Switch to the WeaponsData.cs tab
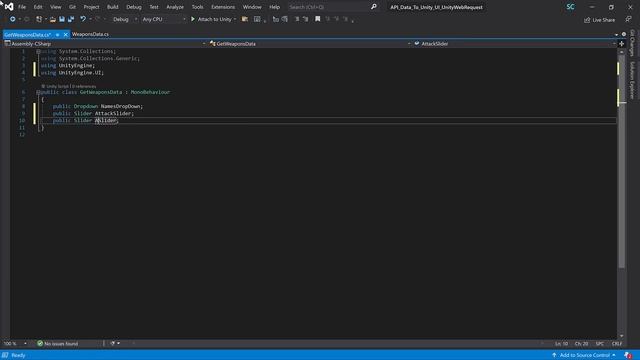 pos(90,34)
